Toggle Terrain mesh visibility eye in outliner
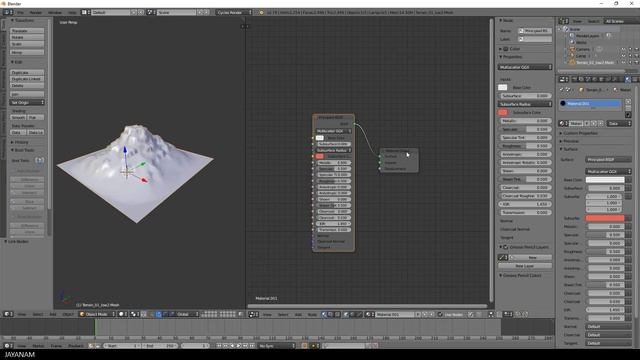The height and width of the screenshot is (360, 640). pos(623,62)
